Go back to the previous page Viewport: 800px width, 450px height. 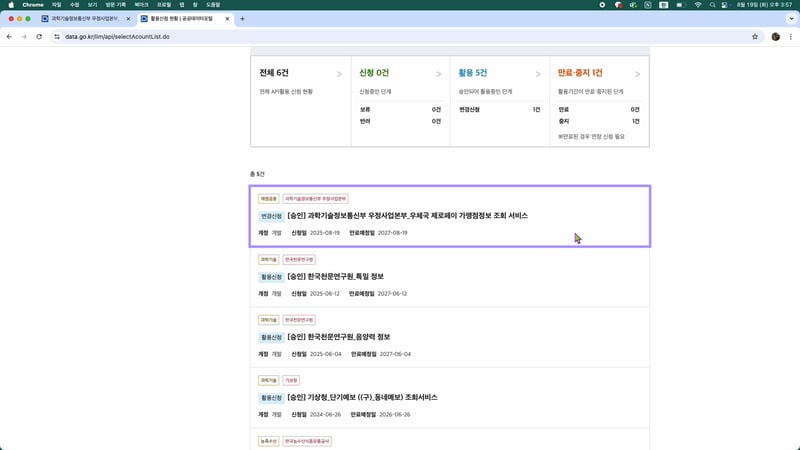[x=9, y=37]
